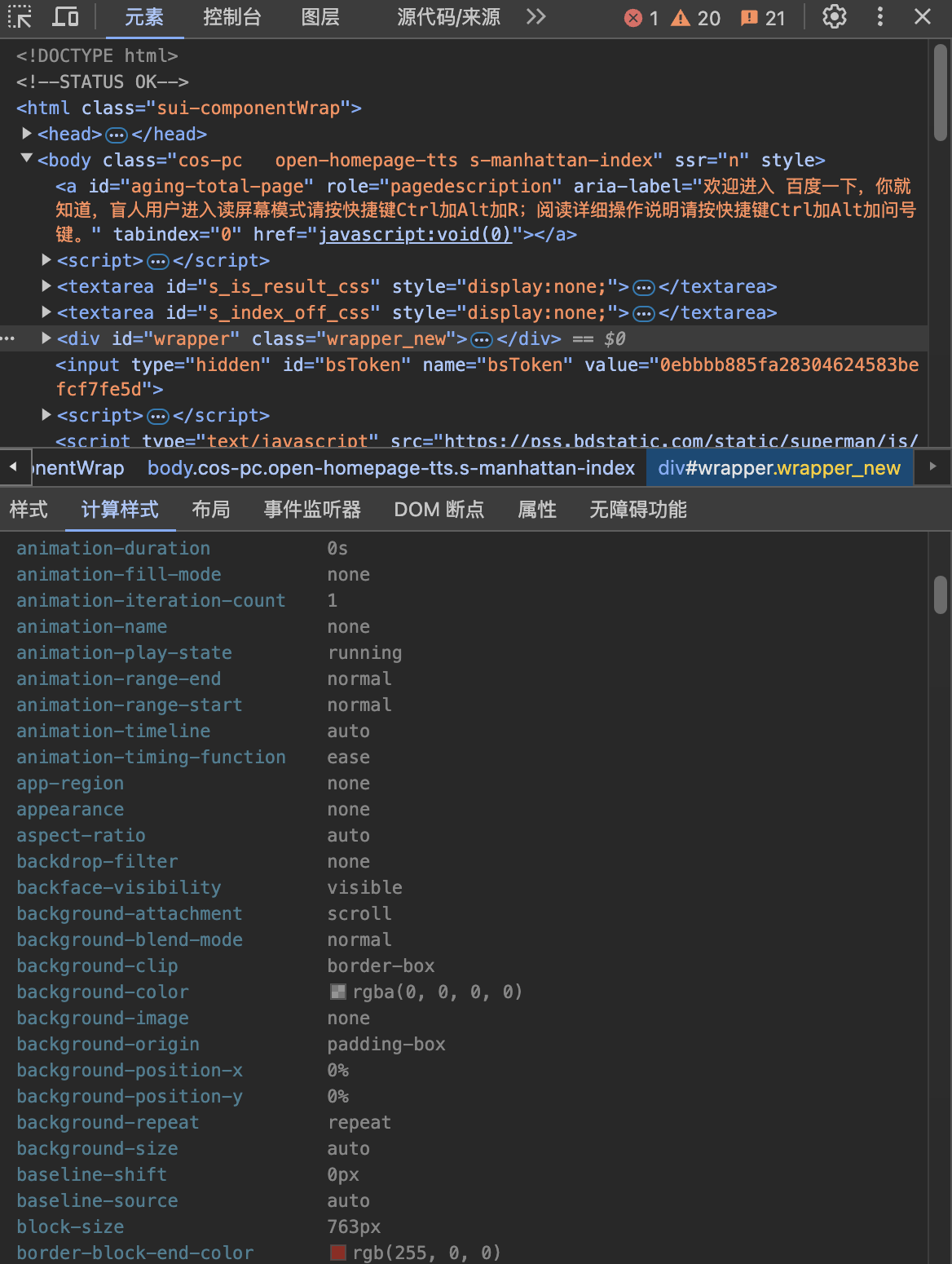The image size is (952, 1264).
Task: Select the inspect element cursor icon
Action: [20, 16]
